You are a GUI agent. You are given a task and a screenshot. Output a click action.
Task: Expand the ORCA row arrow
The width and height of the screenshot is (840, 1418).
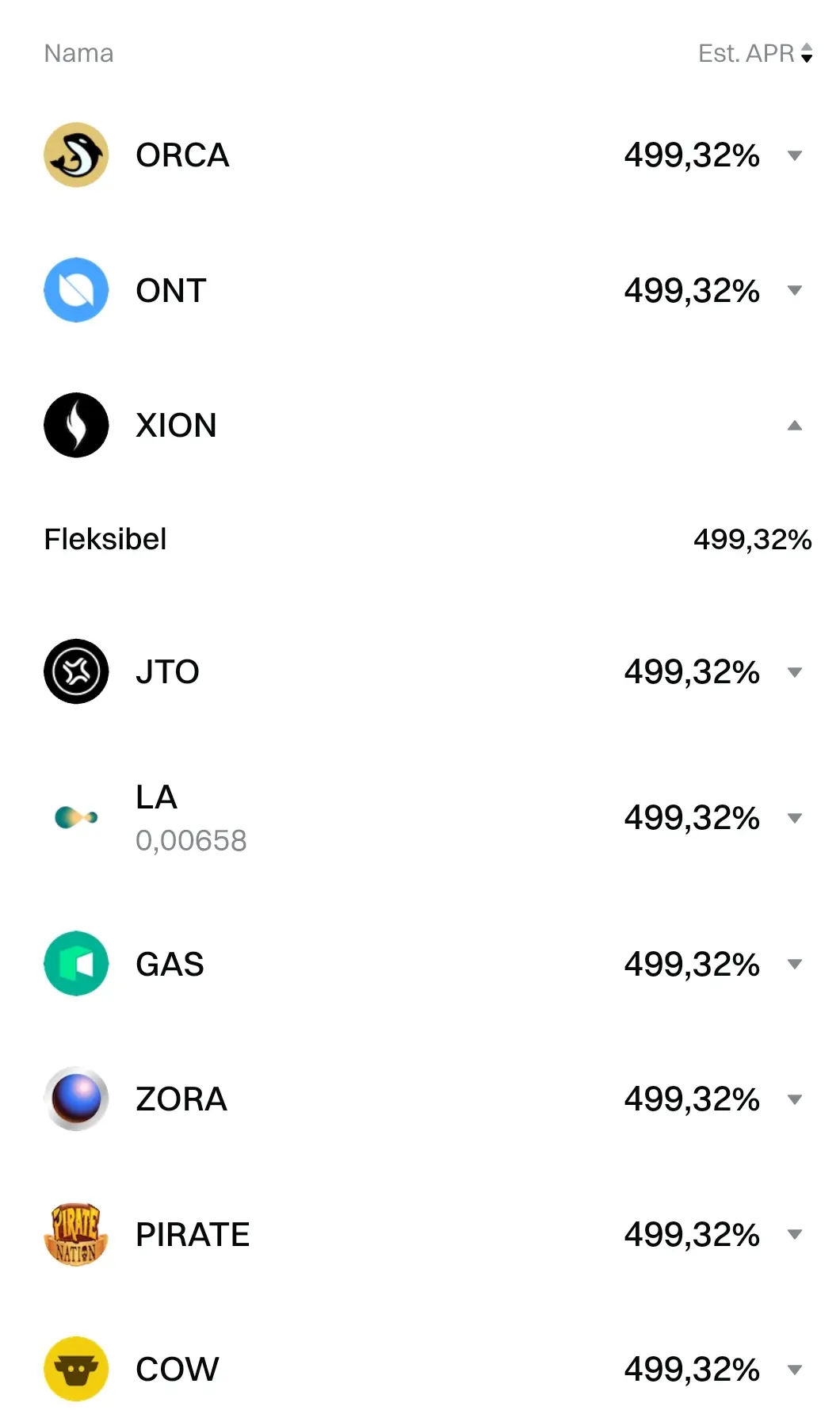point(794,155)
